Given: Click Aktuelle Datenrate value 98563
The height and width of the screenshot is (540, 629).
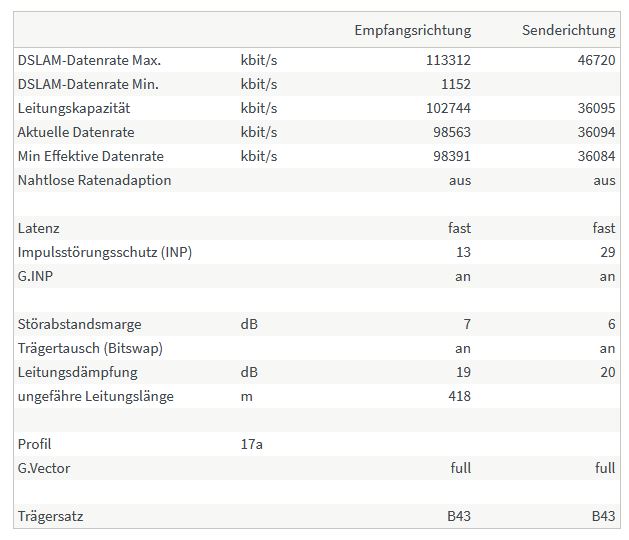Looking at the screenshot, I should tap(452, 132).
